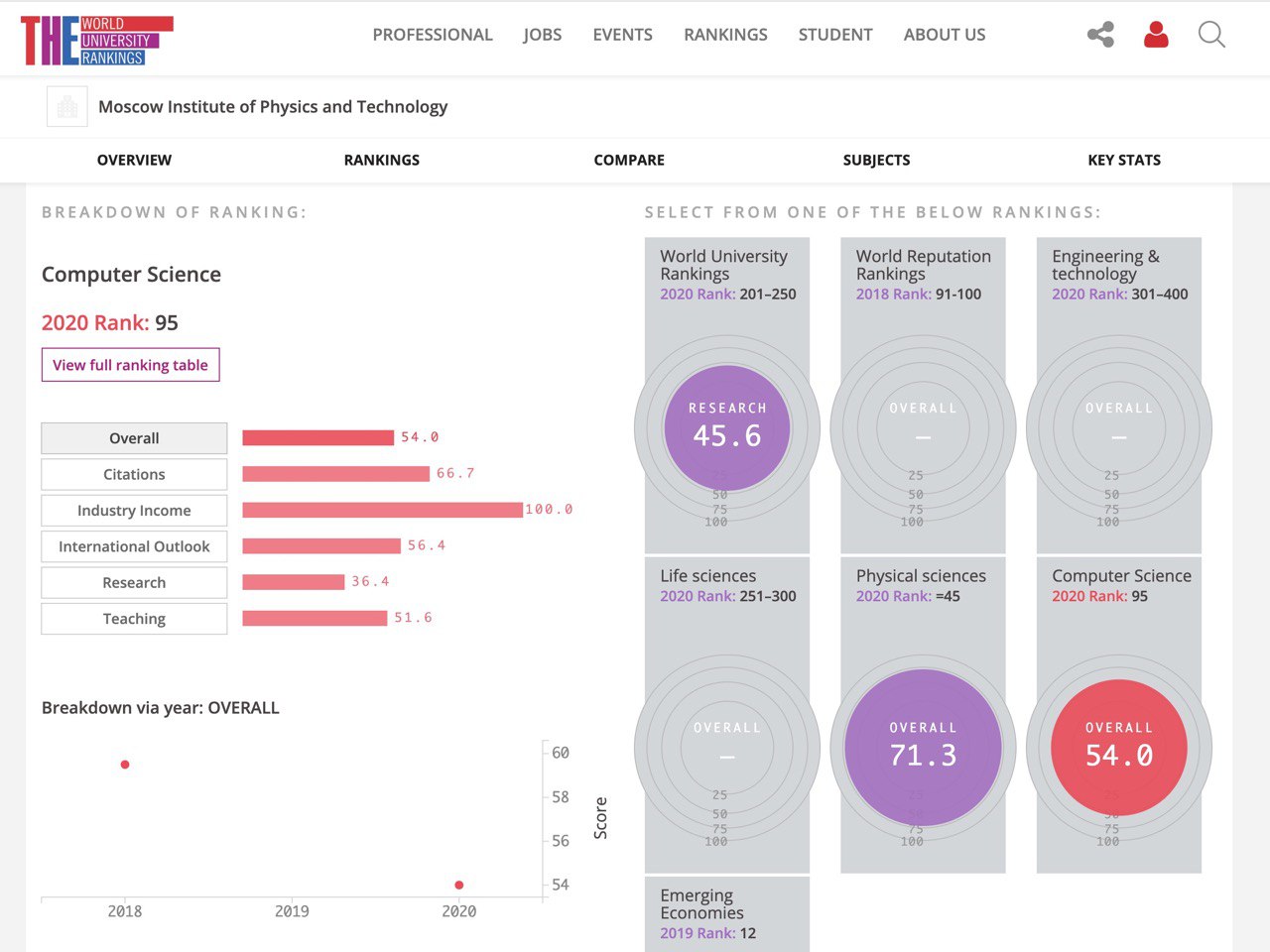Click the '2020 Rank: 95' text under Computer Science heading
The width and height of the screenshot is (1270, 952).
click(110, 322)
